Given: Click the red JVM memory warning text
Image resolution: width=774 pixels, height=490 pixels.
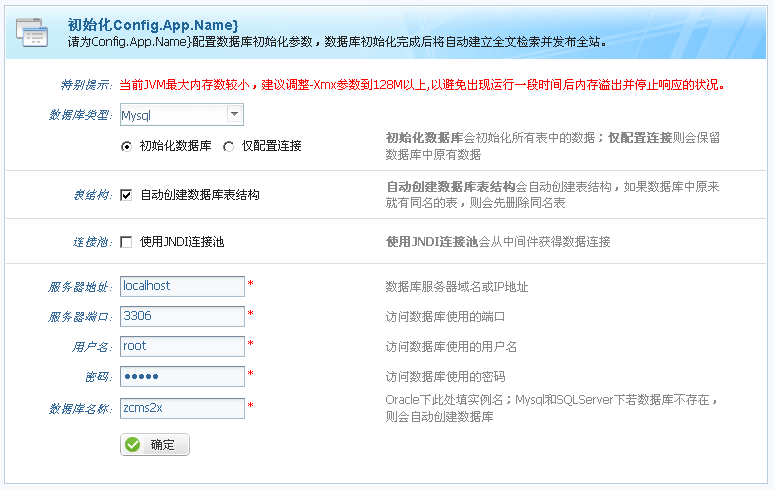Looking at the screenshot, I should pyautogui.click(x=420, y=85).
